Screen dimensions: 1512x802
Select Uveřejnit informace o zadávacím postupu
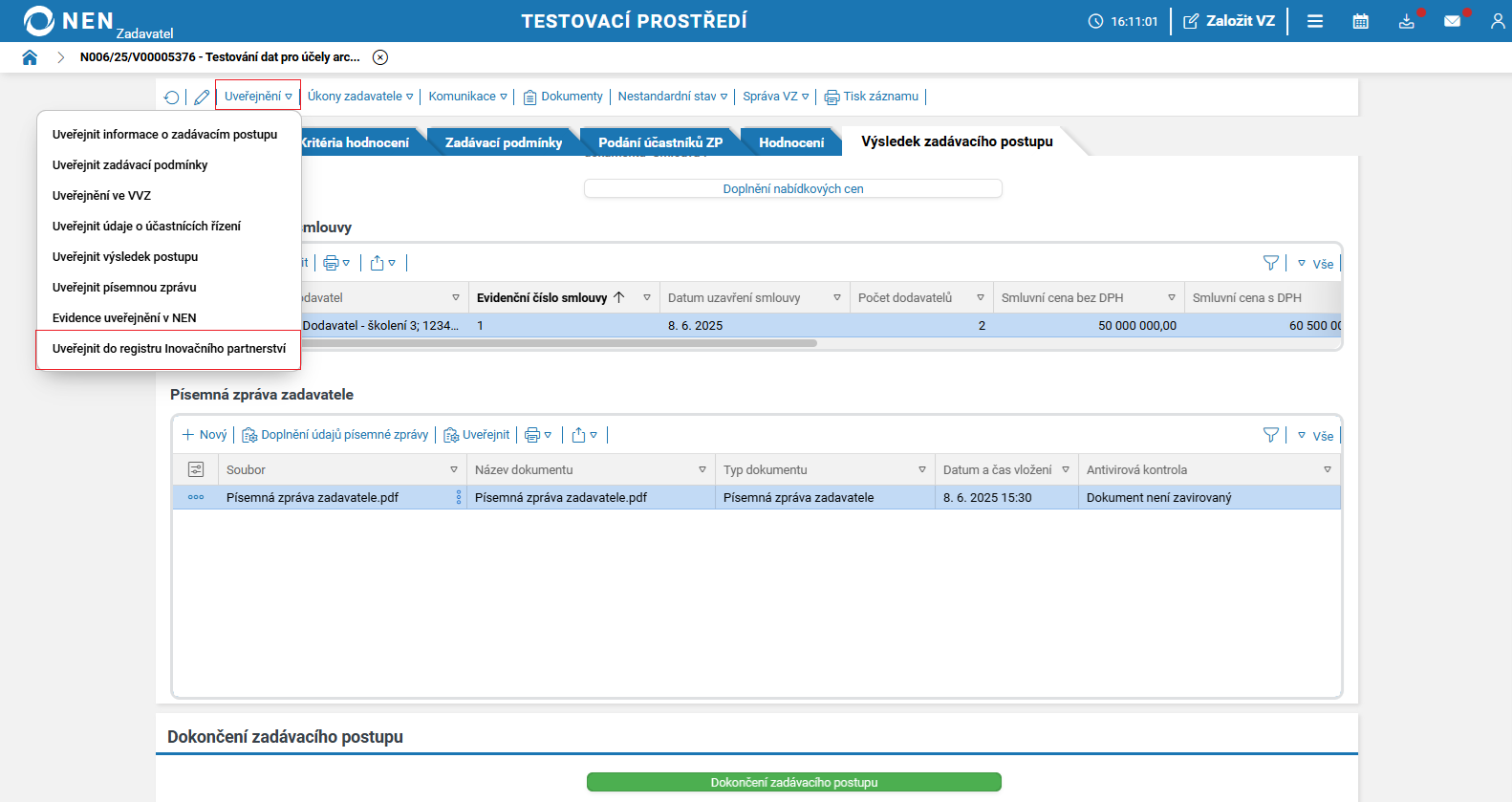click(169, 135)
